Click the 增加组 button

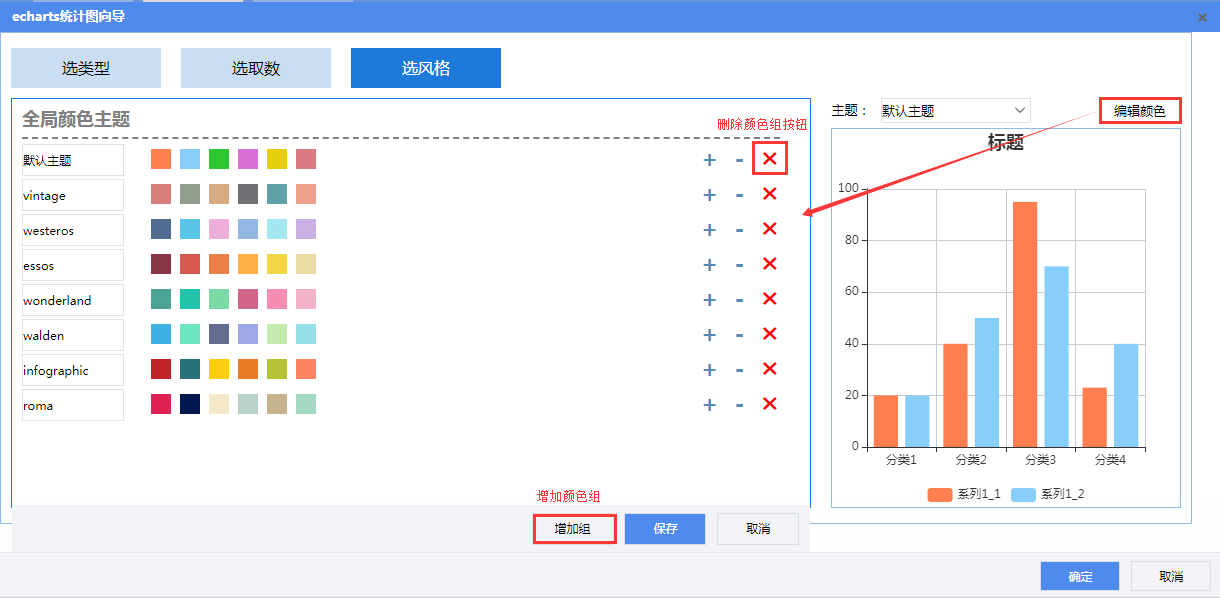573,529
